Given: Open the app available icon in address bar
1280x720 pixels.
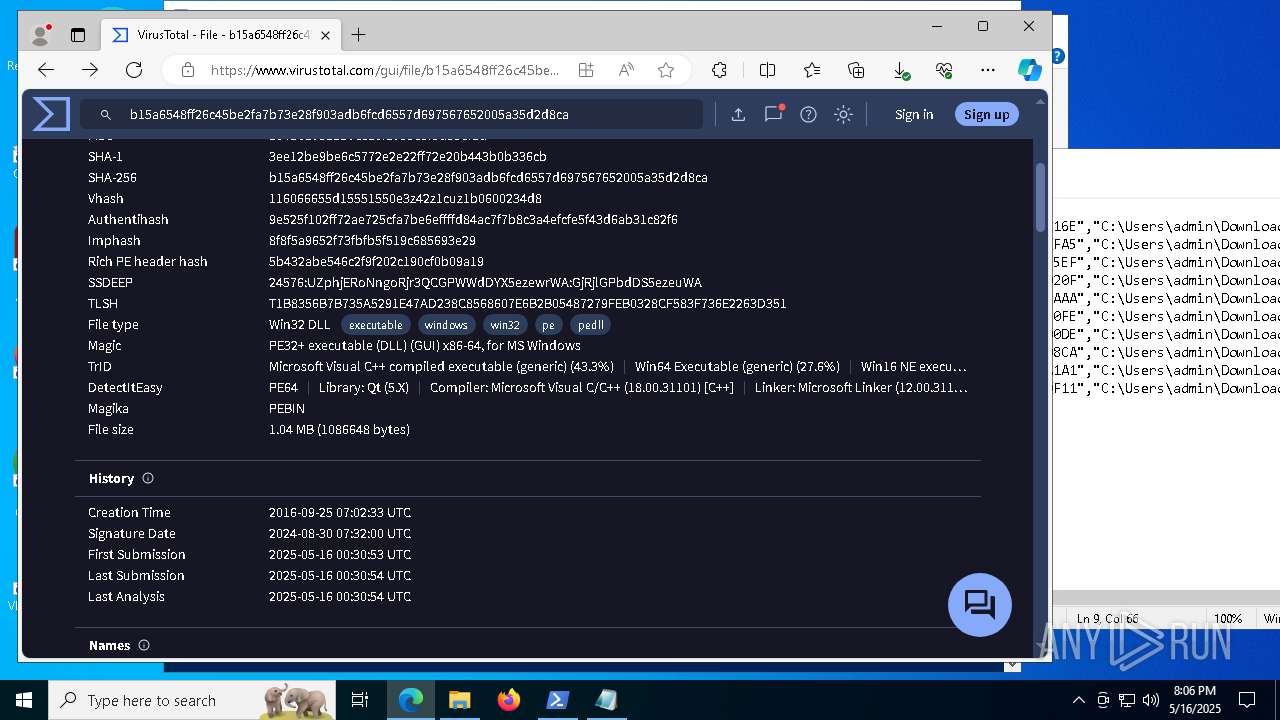Looking at the screenshot, I should pos(586,70).
